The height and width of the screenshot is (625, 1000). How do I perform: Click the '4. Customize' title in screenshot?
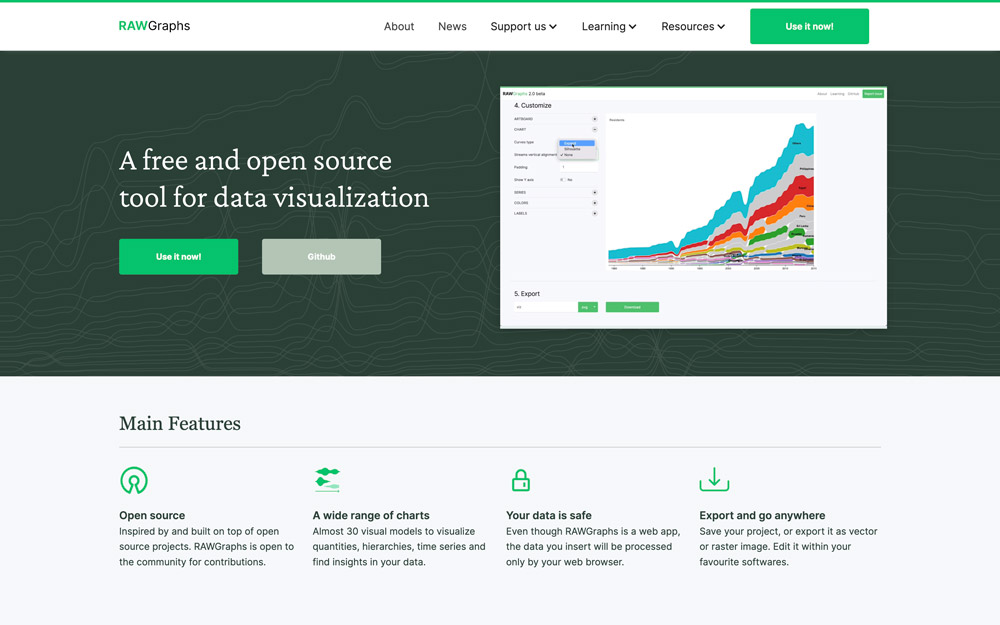533,106
